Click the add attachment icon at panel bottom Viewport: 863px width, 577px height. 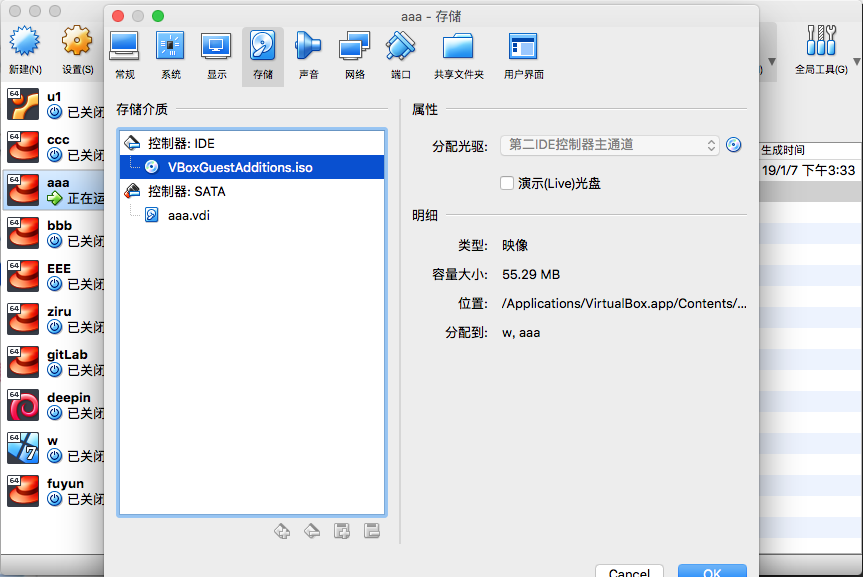(342, 531)
